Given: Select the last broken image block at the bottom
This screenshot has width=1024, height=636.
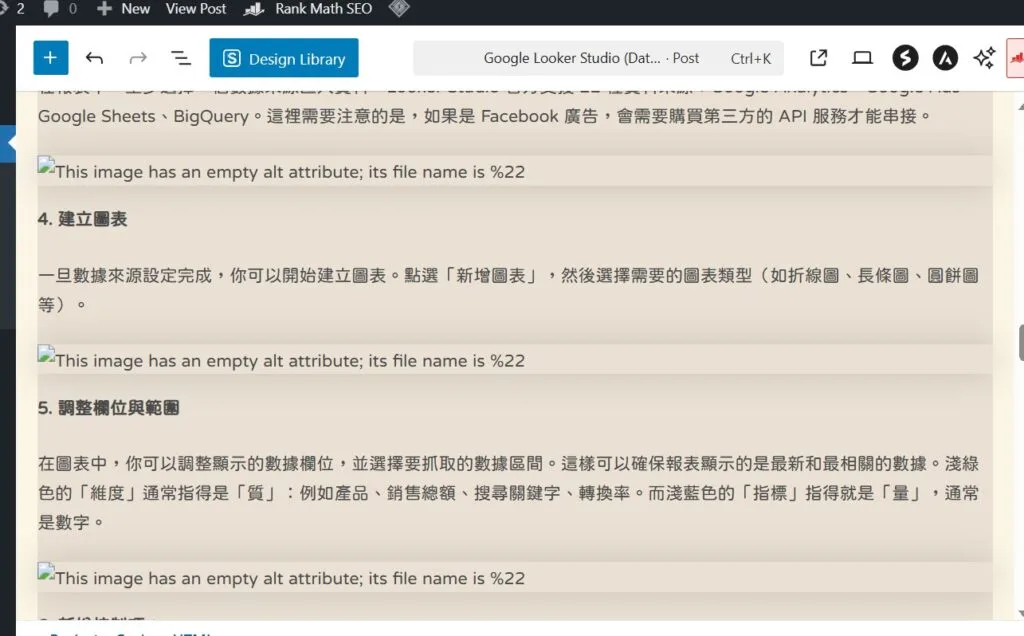Looking at the screenshot, I should coord(515,577).
